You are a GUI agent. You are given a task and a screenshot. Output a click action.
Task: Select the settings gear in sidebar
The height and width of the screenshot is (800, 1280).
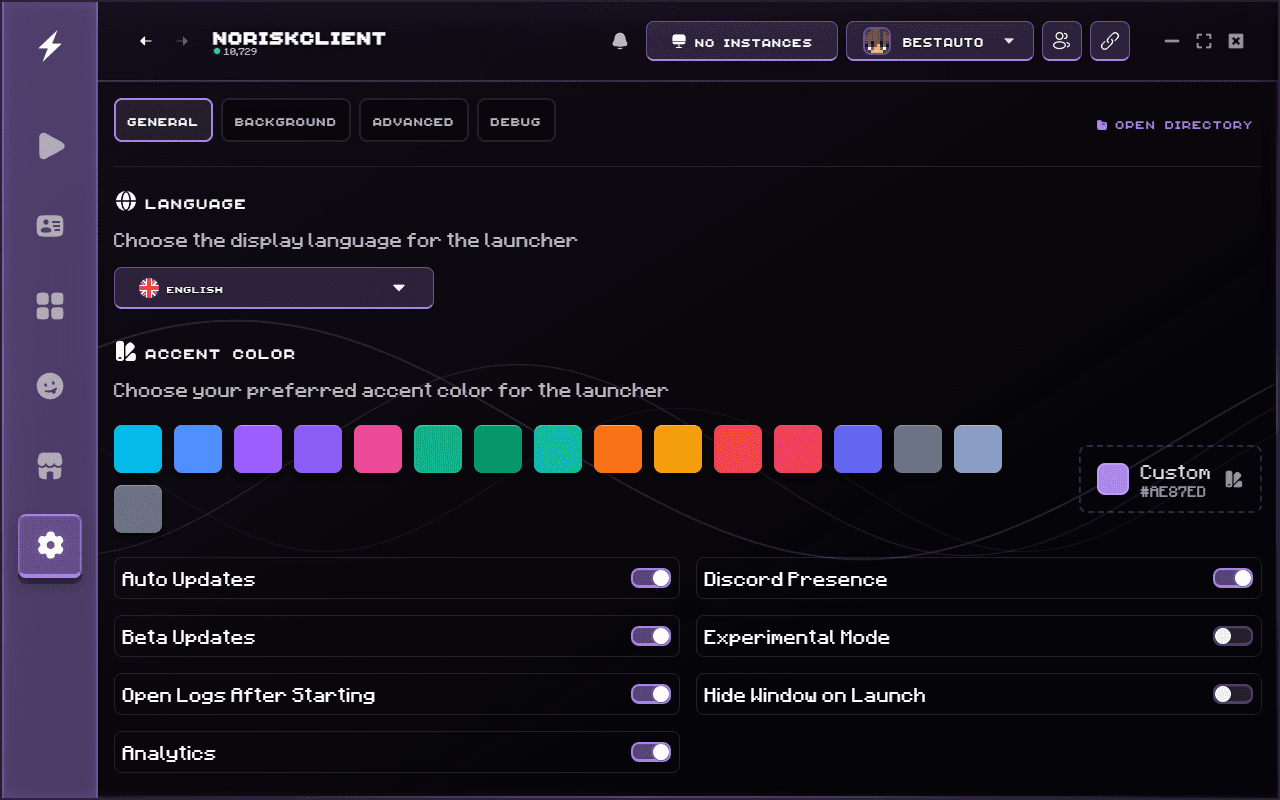click(x=50, y=545)
